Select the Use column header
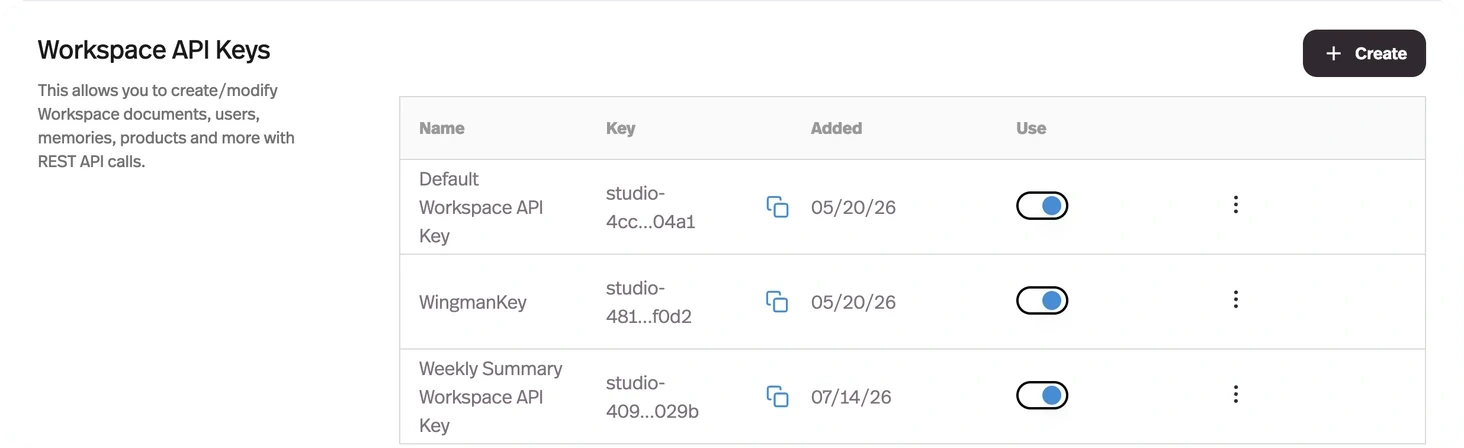Screen dimensions: 1464x448 1031,128
